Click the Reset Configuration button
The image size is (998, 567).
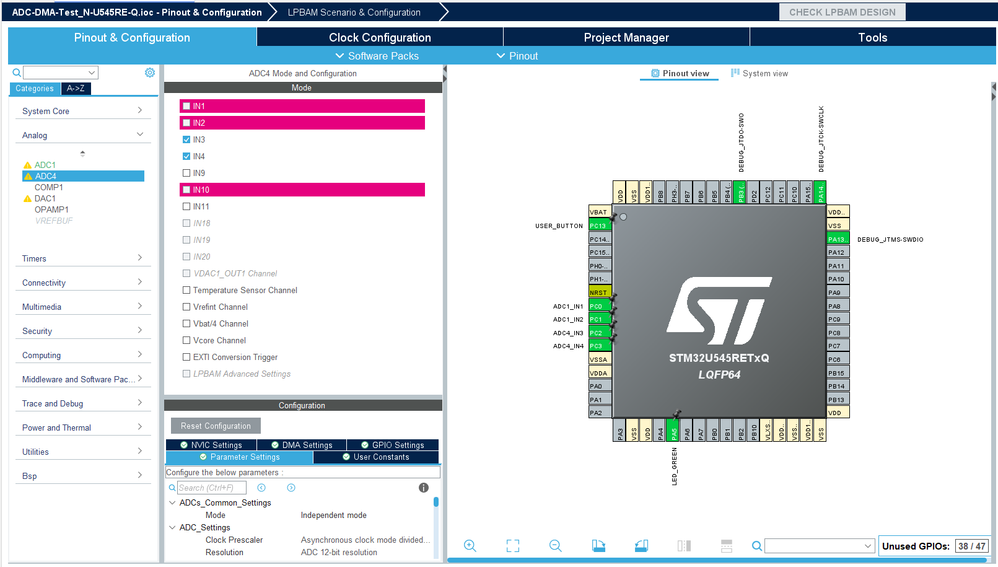coord(216,426)
